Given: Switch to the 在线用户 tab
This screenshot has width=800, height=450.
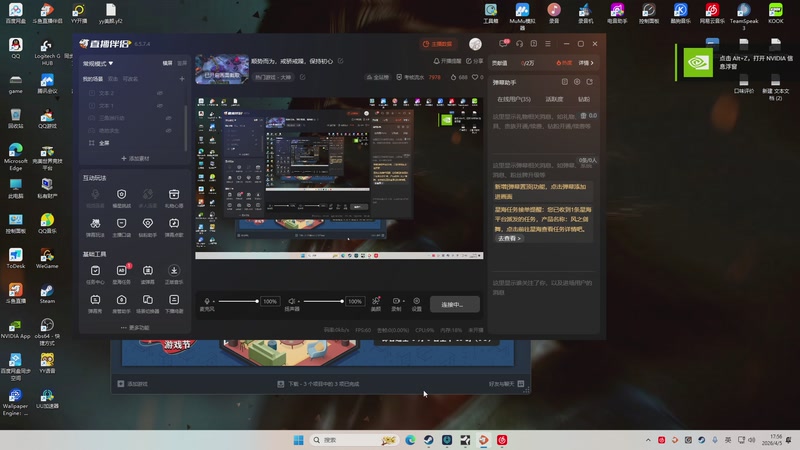Looking at the screenshot, I should 514,99.
